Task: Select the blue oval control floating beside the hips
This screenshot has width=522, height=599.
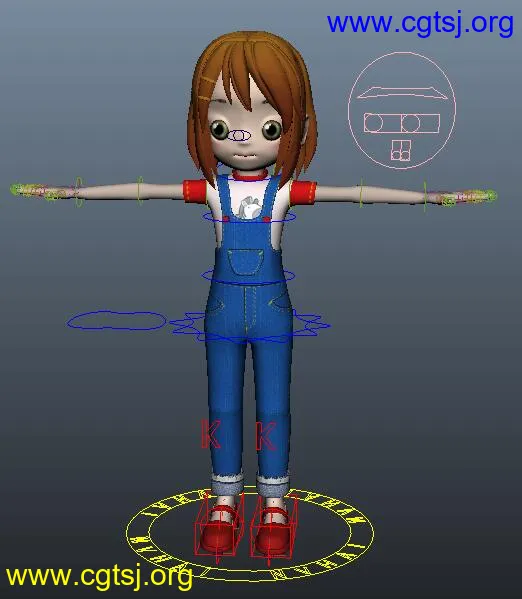Action: click(116, 321)
